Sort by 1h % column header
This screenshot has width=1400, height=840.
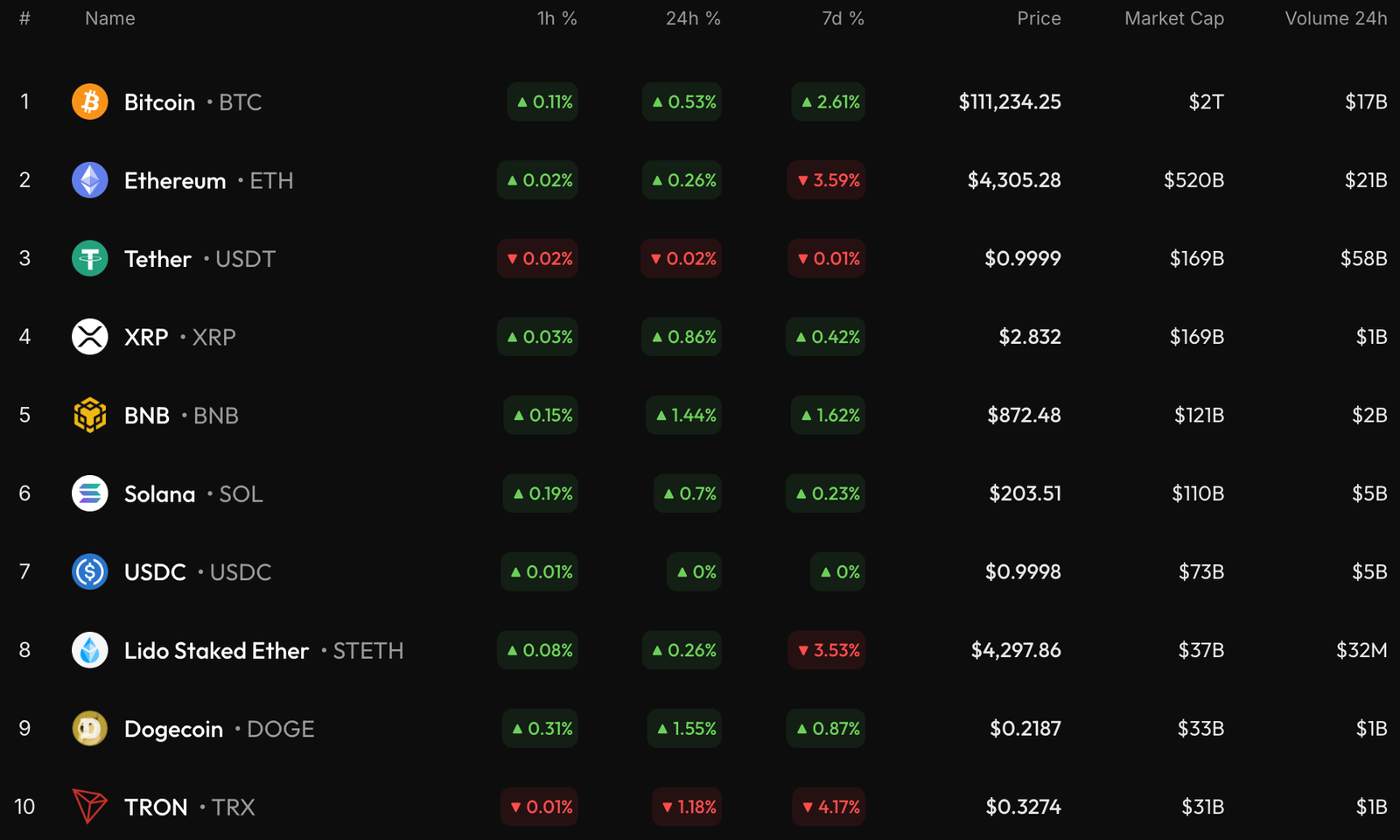pos(556,17)
